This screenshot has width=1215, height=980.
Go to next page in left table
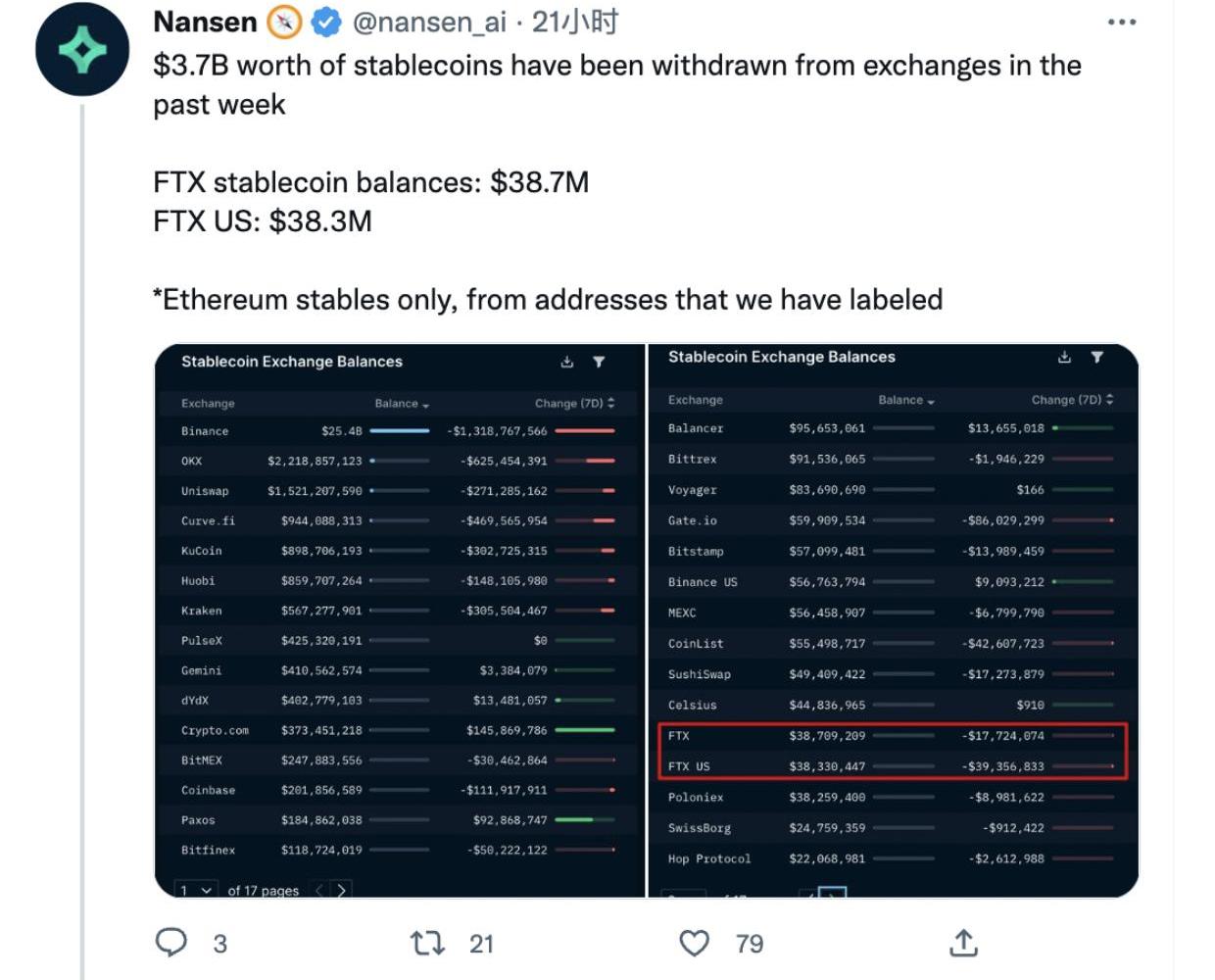(341, 890)
